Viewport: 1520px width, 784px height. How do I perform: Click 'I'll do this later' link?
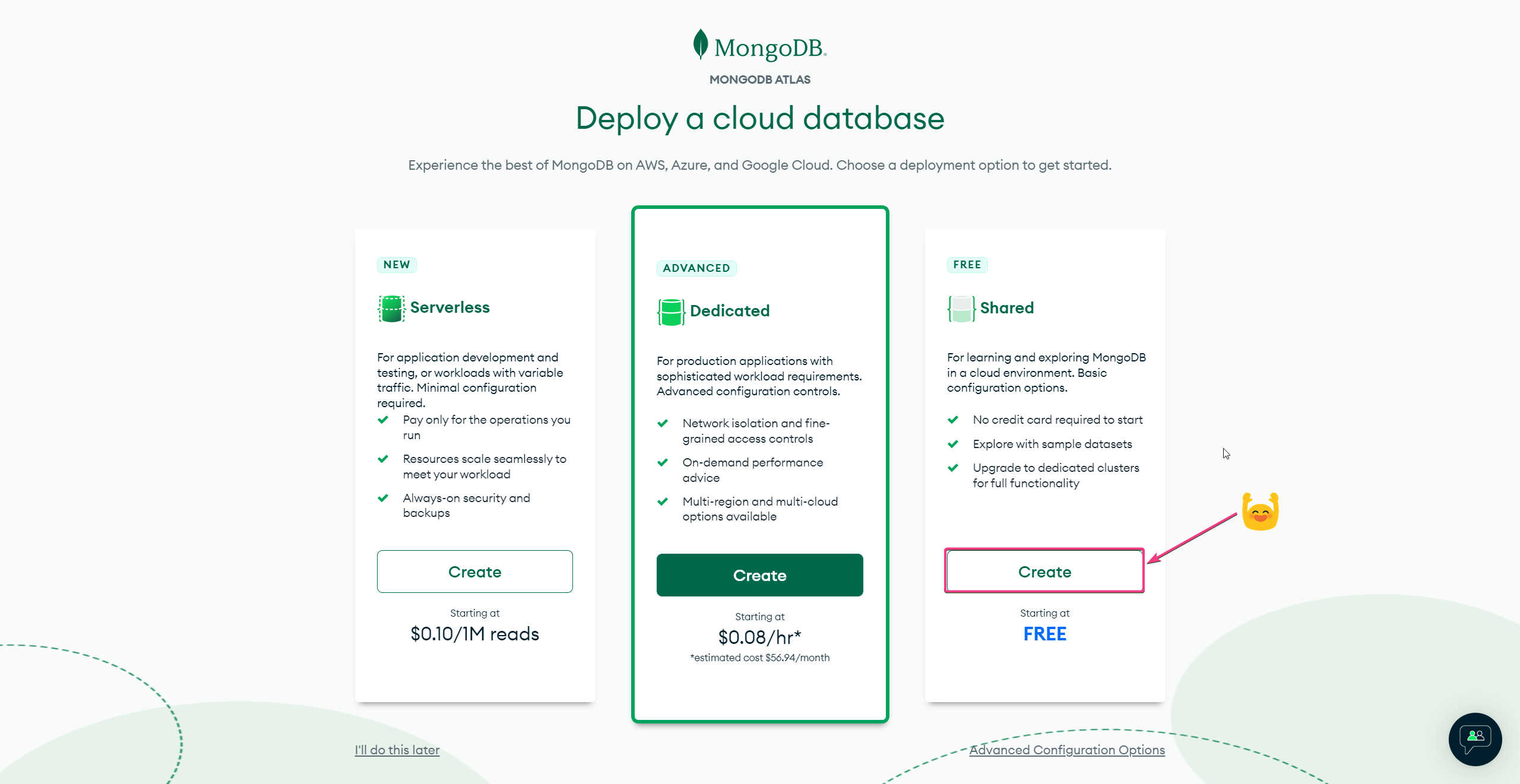(x=397, y=750)
